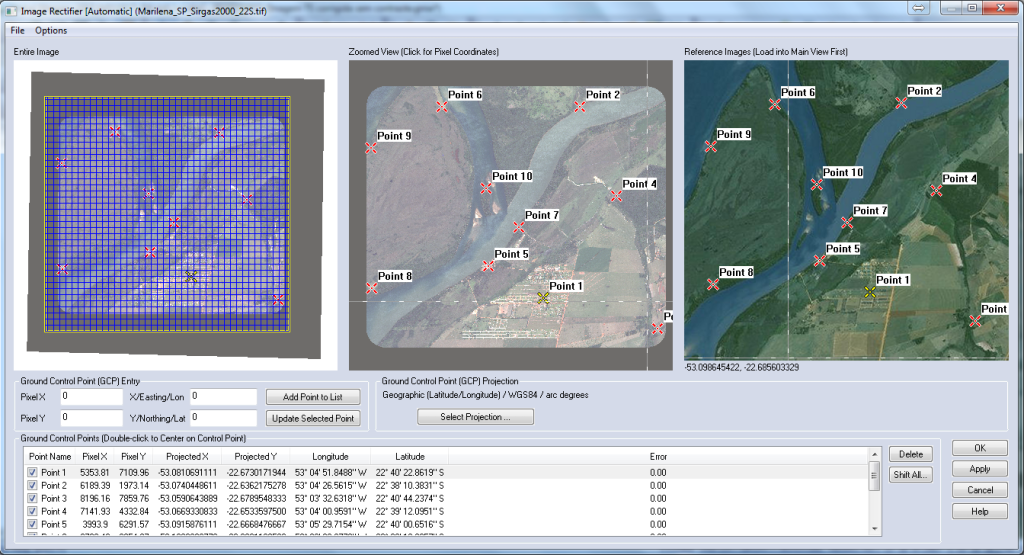This screenshot has width=1024, height=555.
Task: Disable the Point 5 checkbox
Action: pyautogui.click(x=32, y=524)
